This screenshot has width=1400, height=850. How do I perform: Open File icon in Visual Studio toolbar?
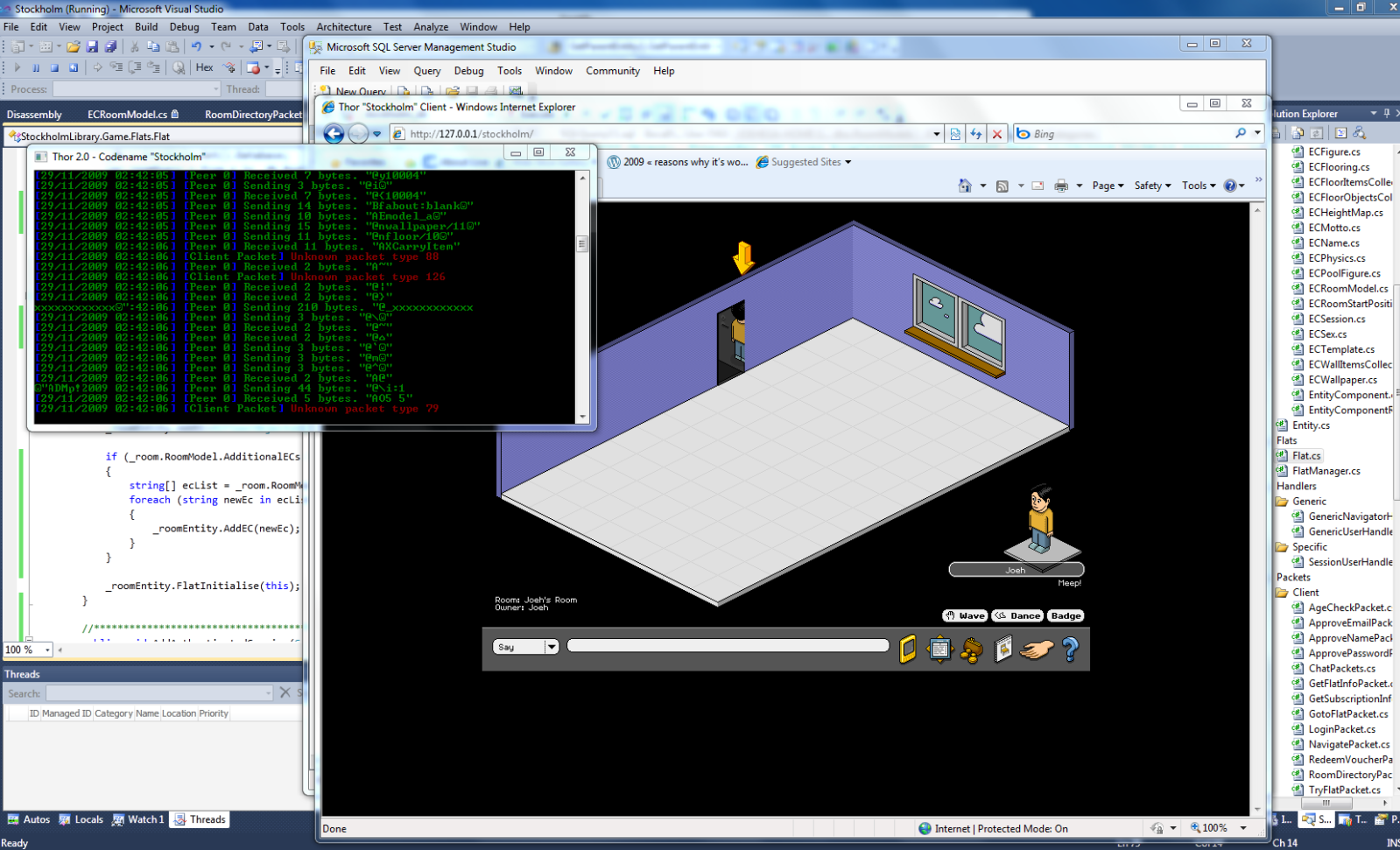74,46
